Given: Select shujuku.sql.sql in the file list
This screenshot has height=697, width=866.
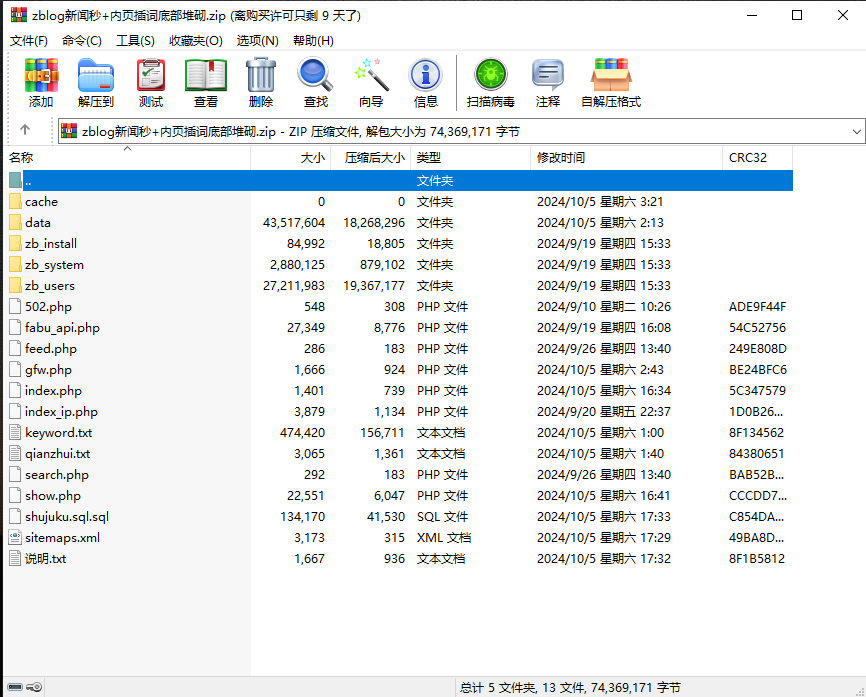Looking at the screenshot, I should tap(67, 516).
